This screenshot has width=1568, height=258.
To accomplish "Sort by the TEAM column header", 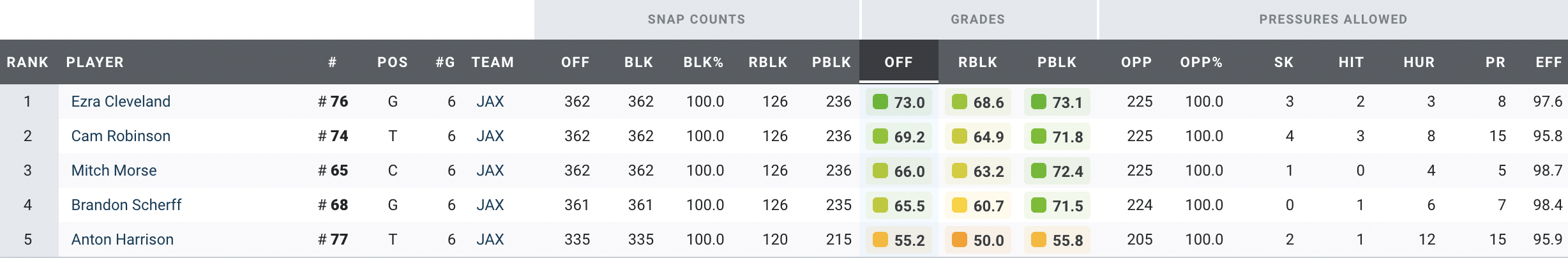I will click(x=492, y=63).
